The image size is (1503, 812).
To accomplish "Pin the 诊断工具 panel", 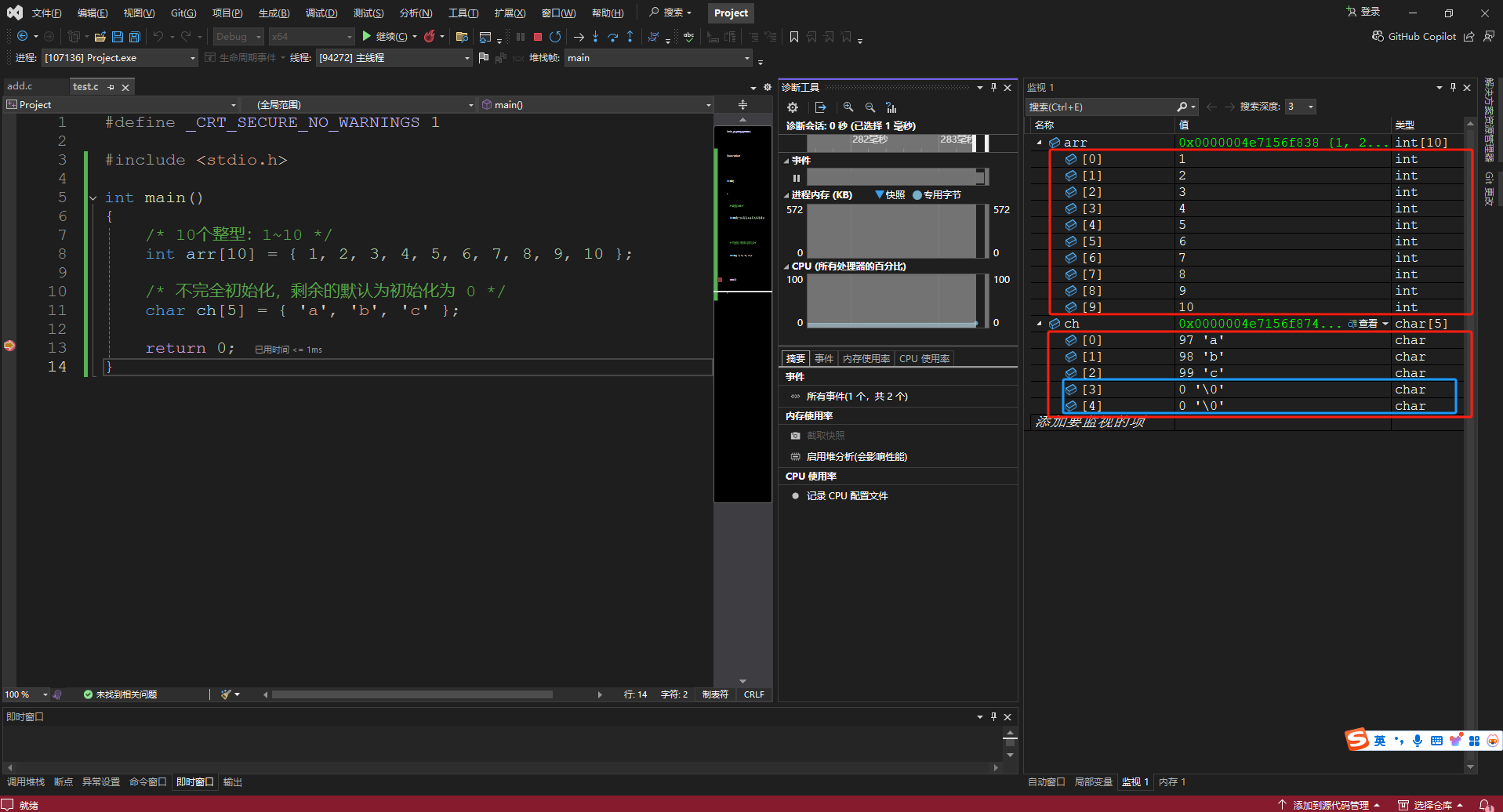I will tap(993, 87).
